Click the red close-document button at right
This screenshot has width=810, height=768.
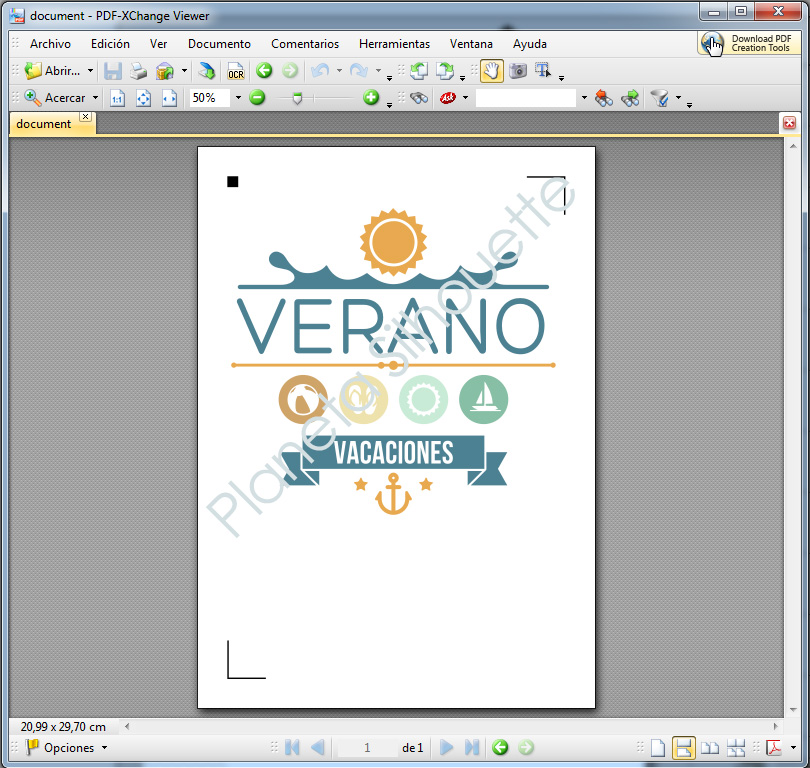pyautogui.click(x=789, y=123)
